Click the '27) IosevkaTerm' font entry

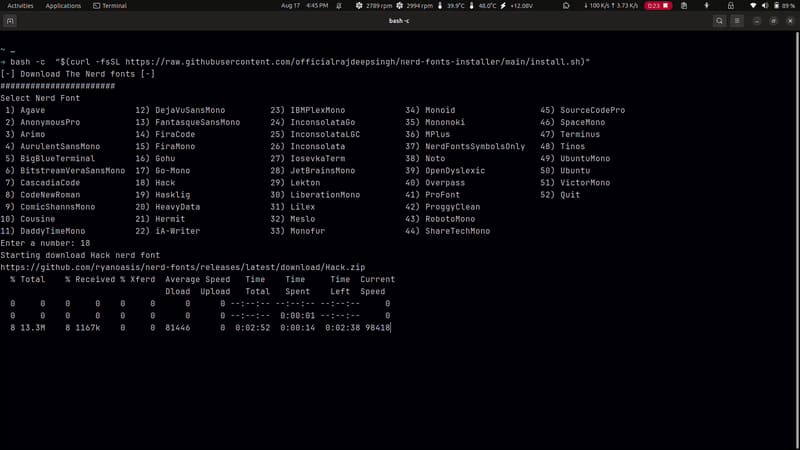click(308, 159)
